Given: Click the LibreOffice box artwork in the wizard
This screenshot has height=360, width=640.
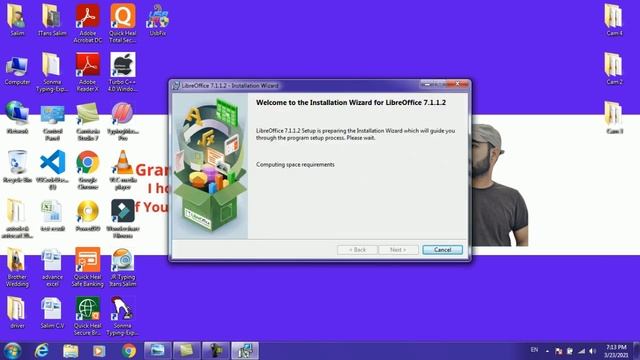Looking at the screenshot, I should [210, 166].
